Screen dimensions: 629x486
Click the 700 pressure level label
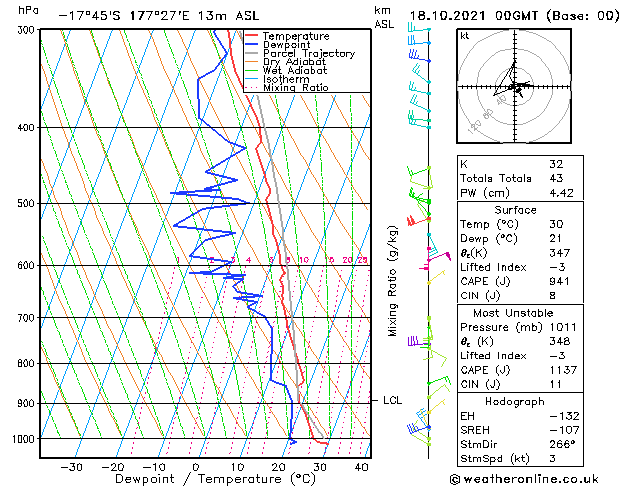(28, 318)
